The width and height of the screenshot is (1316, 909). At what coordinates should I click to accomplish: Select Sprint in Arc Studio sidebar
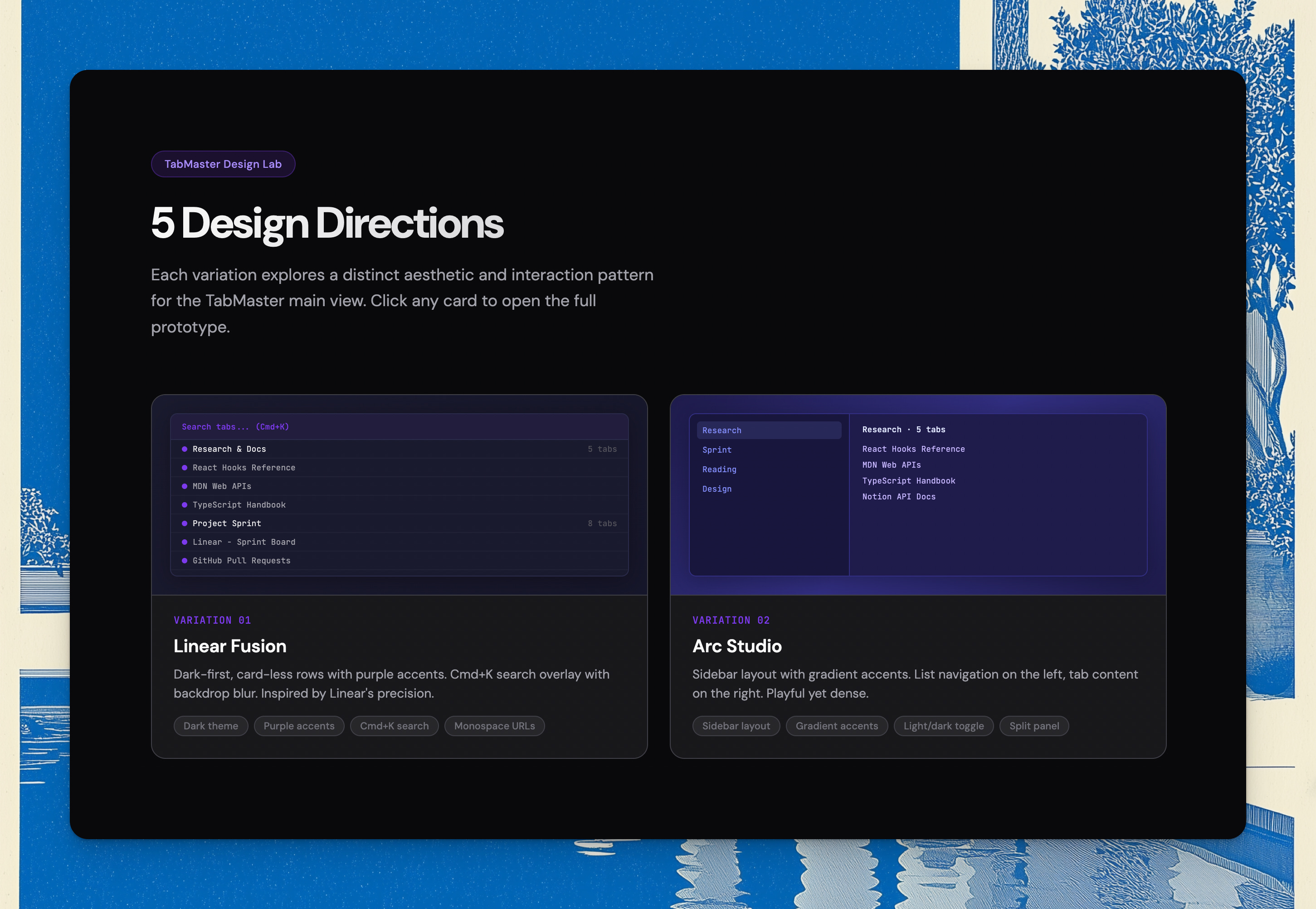click(717, 450)
